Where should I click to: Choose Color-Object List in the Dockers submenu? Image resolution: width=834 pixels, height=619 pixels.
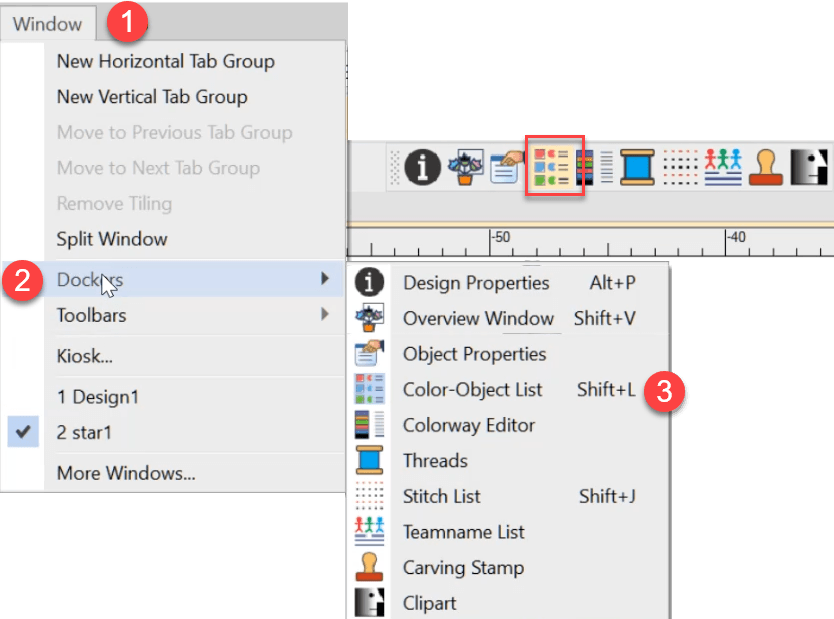pyautogui.click(x=472, y=390)
